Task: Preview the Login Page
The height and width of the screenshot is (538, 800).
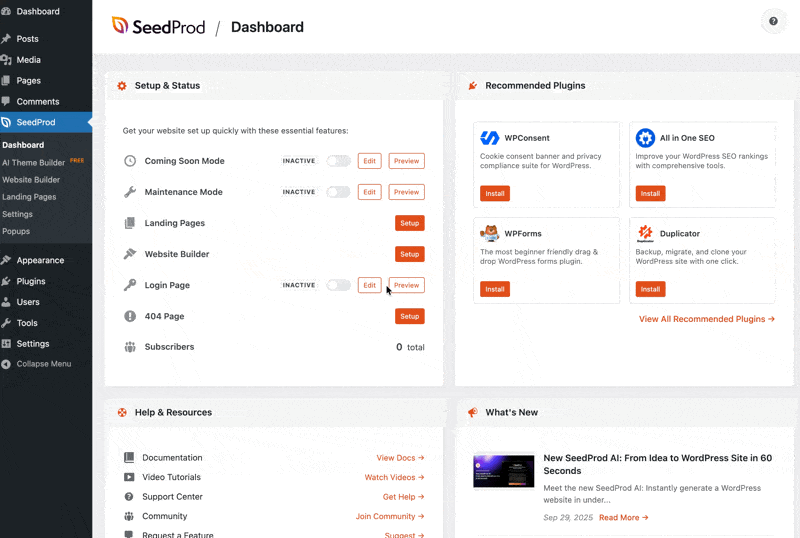Action: pyautogui.click(x=406, y=285)
